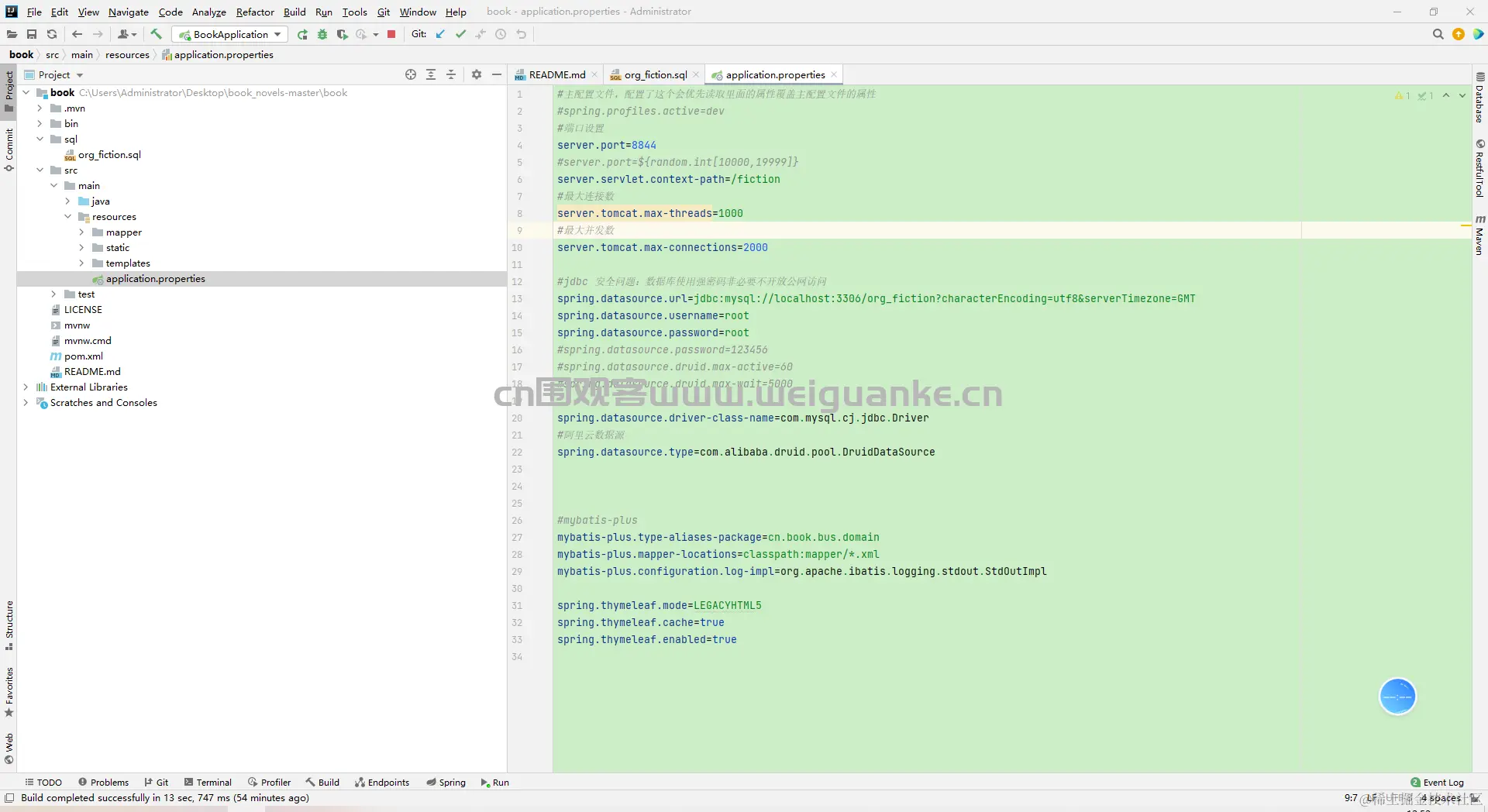The height and width of the screenshot is (812, 1488).
Task: Rollback changes with the undo arrow icon
Action: click(522, 34)
